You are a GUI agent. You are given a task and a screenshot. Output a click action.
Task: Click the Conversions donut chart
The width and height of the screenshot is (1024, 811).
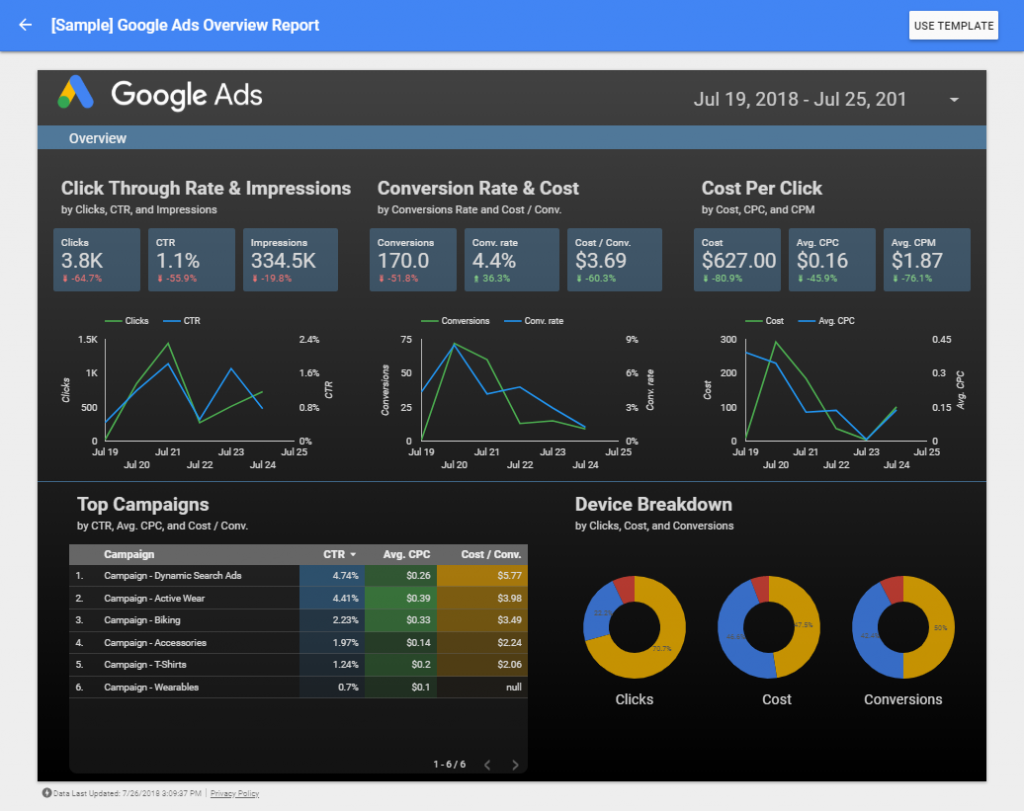point(903,627)
